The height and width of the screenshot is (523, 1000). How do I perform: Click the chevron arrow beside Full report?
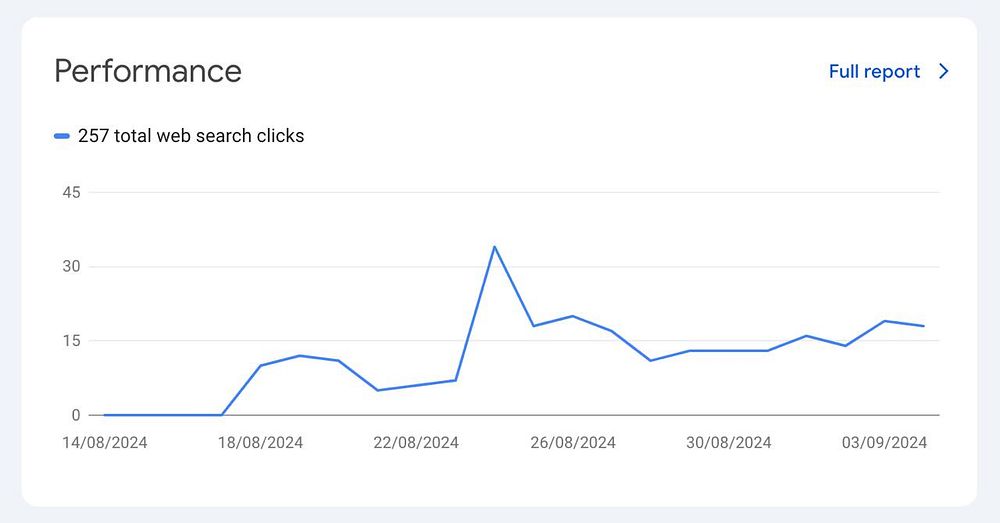[943, 72]
